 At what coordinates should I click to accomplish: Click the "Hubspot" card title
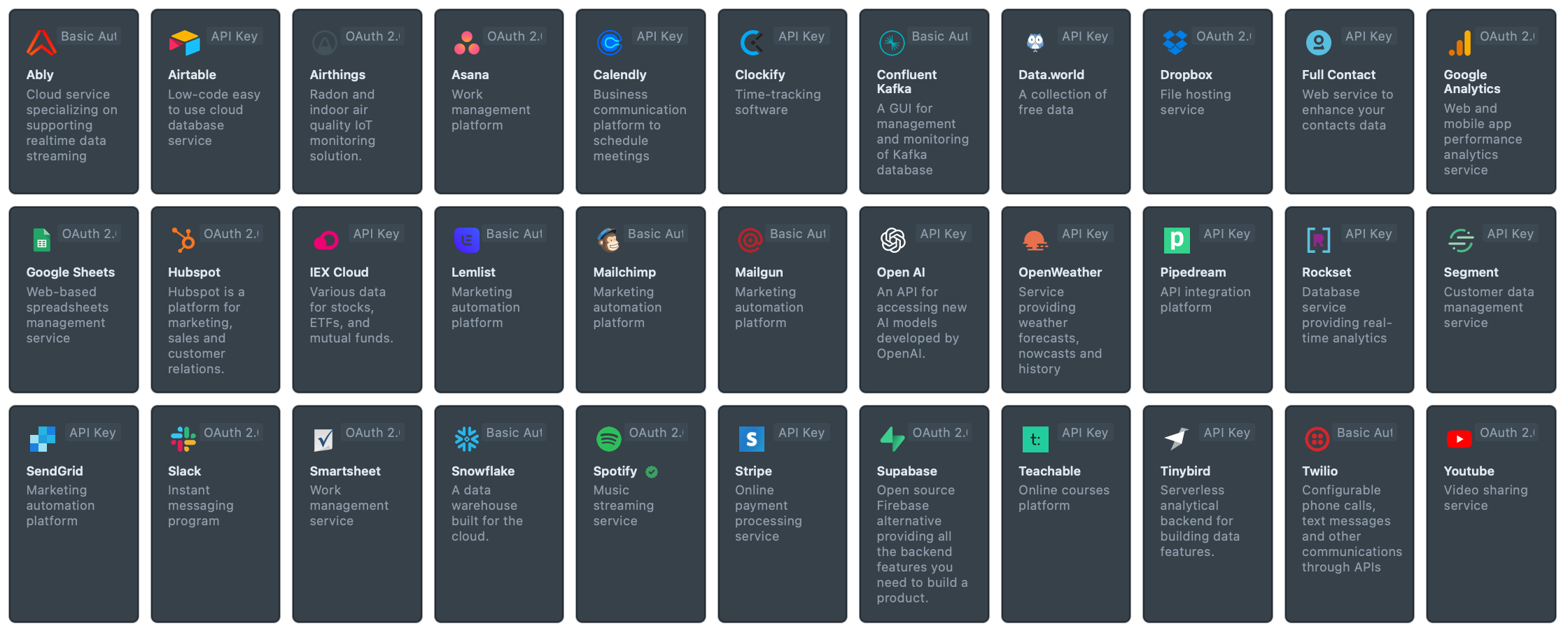point(194,272)
